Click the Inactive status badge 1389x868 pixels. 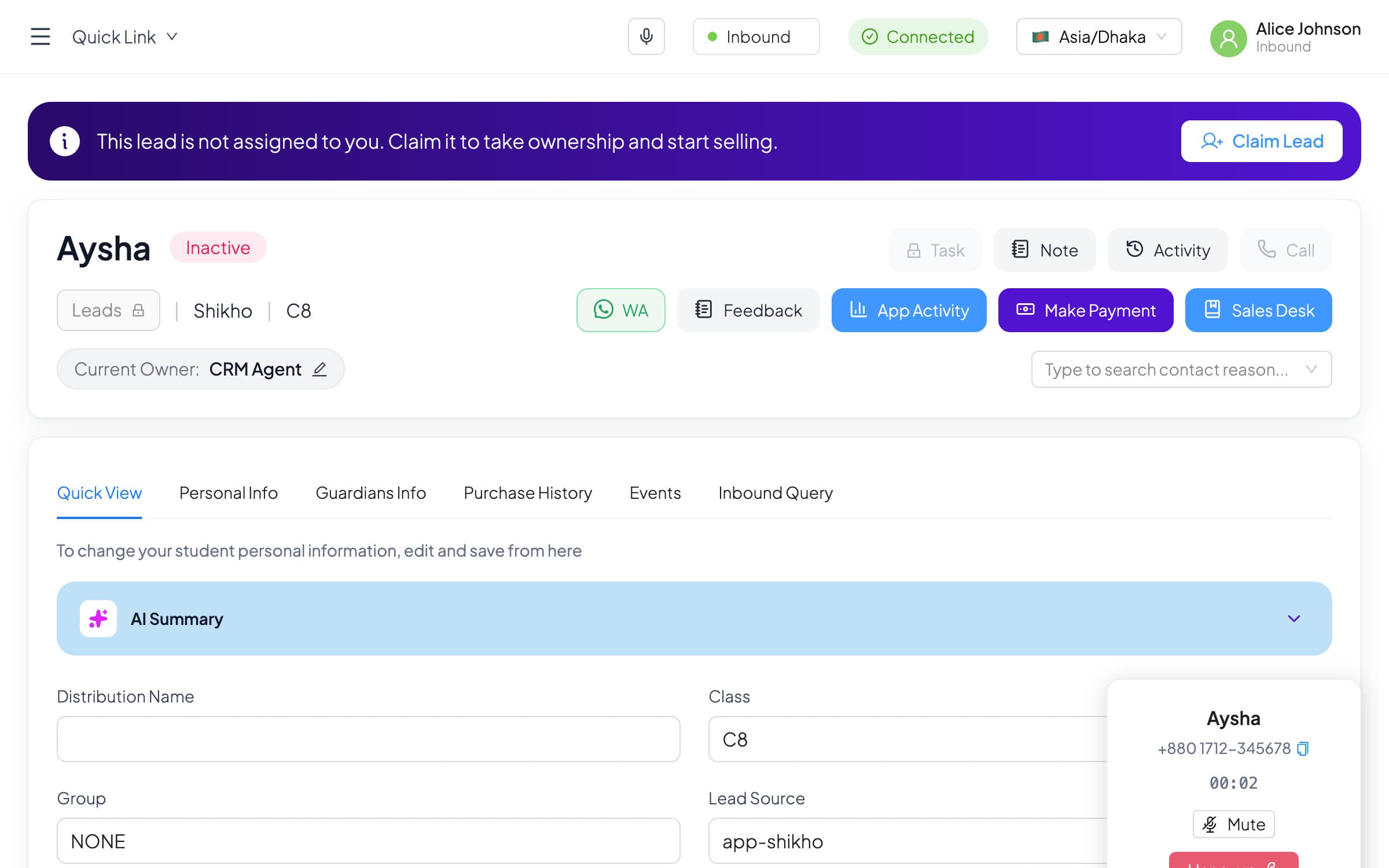tap(218, 248)
